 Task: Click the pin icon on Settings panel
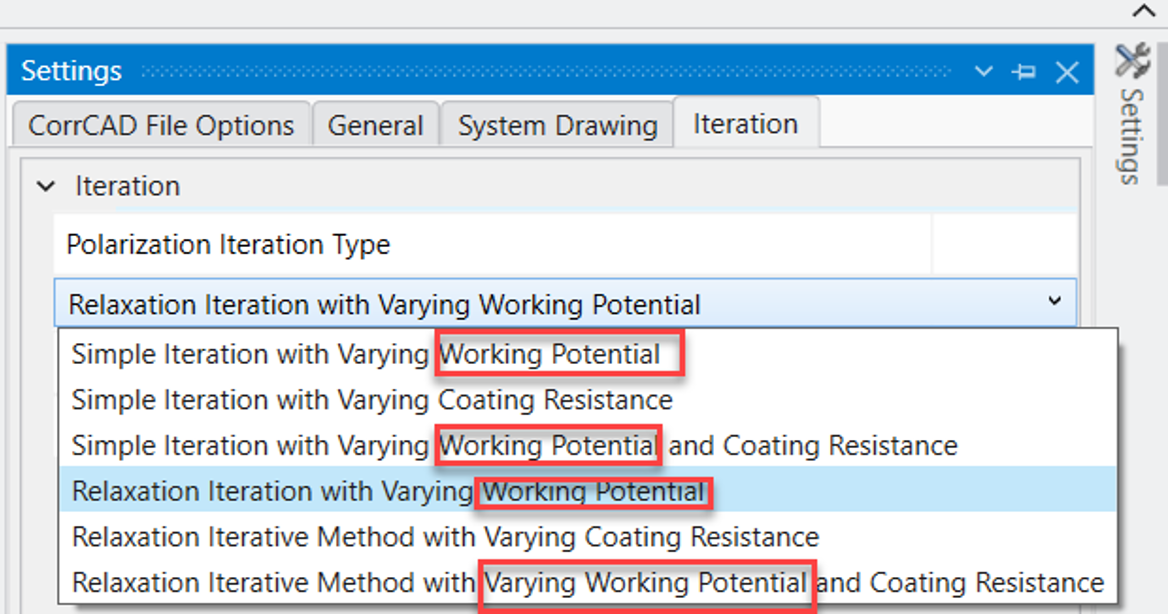pos(1023,72)
